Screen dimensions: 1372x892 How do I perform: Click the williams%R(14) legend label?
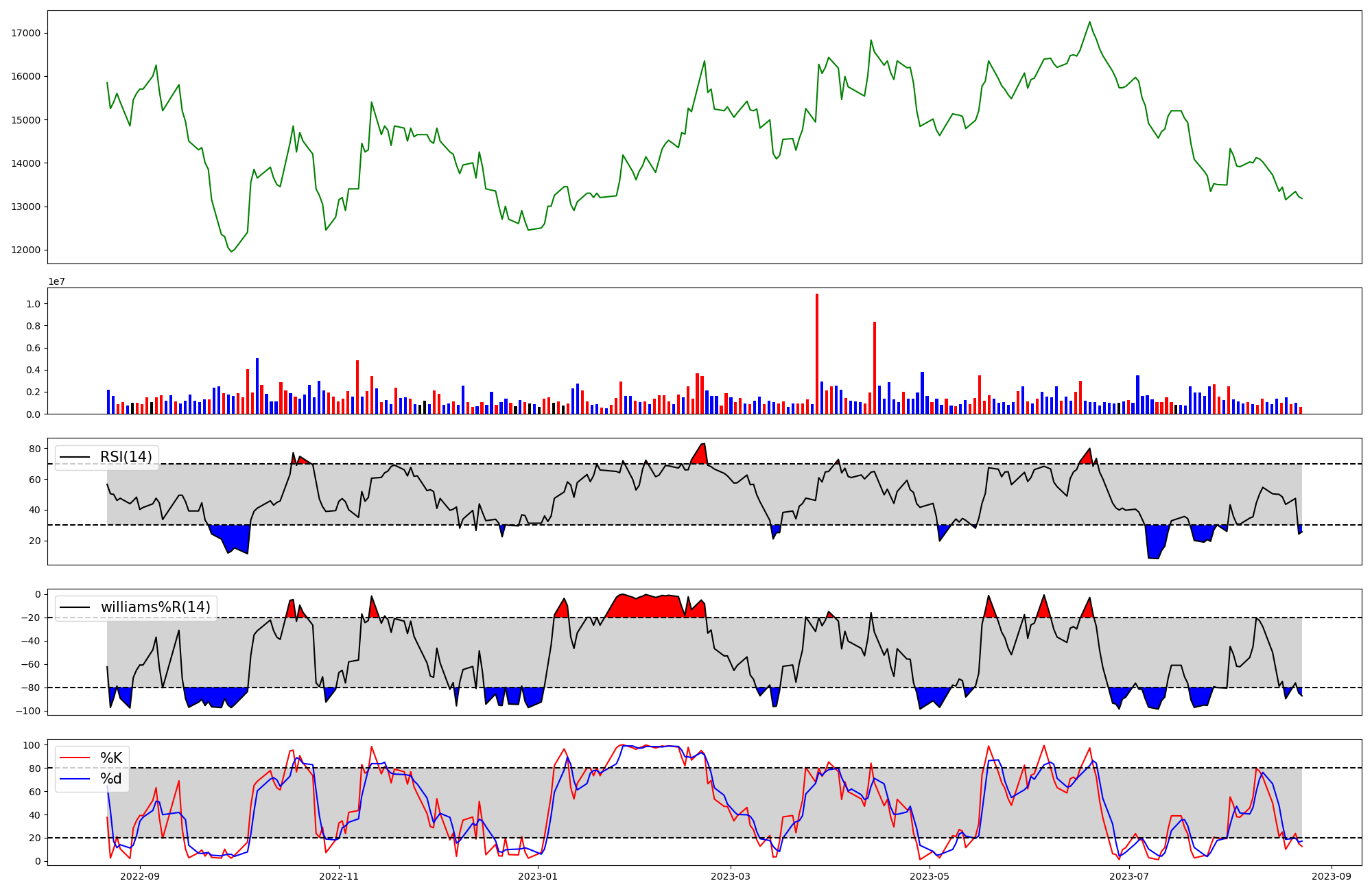click(x=155, y=607)
